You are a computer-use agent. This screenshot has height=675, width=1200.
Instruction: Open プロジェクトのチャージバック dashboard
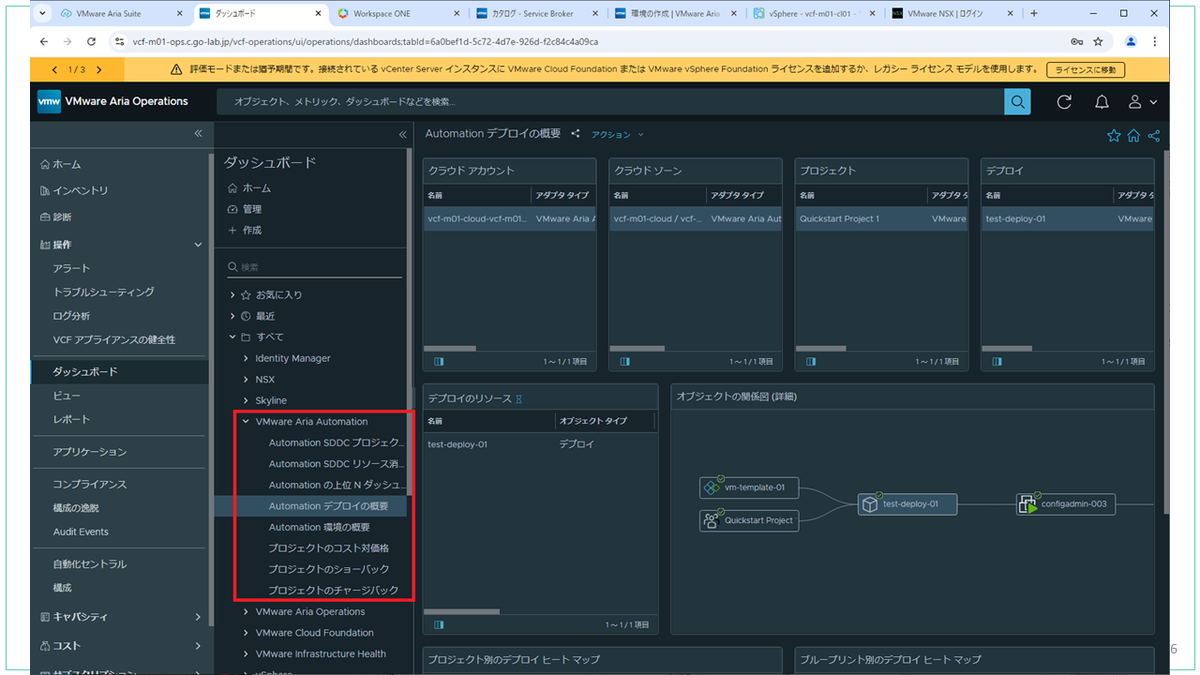pos(333,590)
